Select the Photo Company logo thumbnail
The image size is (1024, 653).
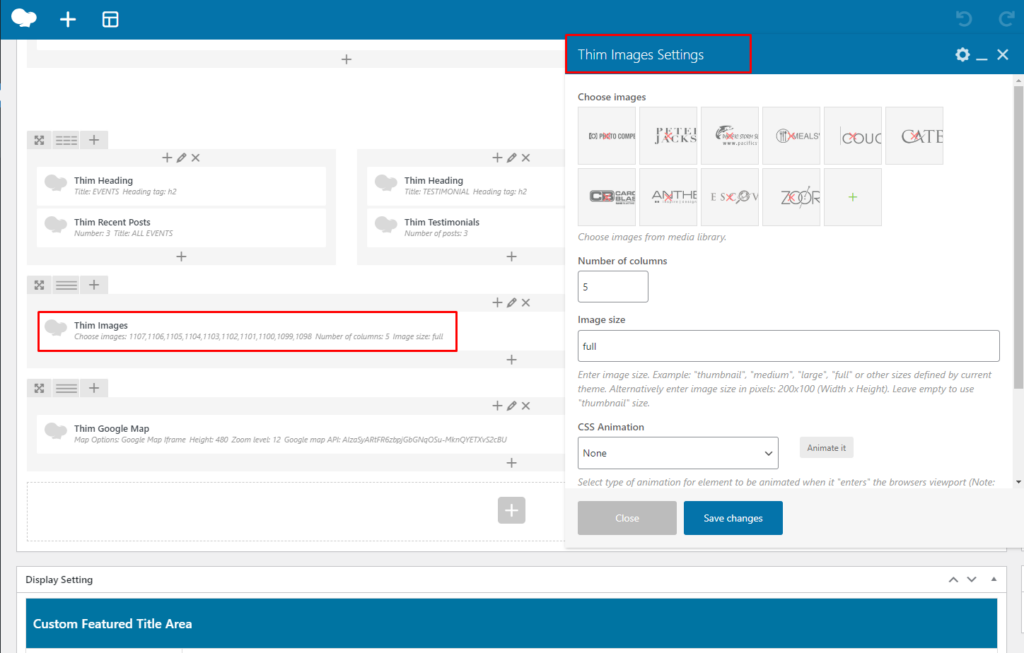pos(607,136)
